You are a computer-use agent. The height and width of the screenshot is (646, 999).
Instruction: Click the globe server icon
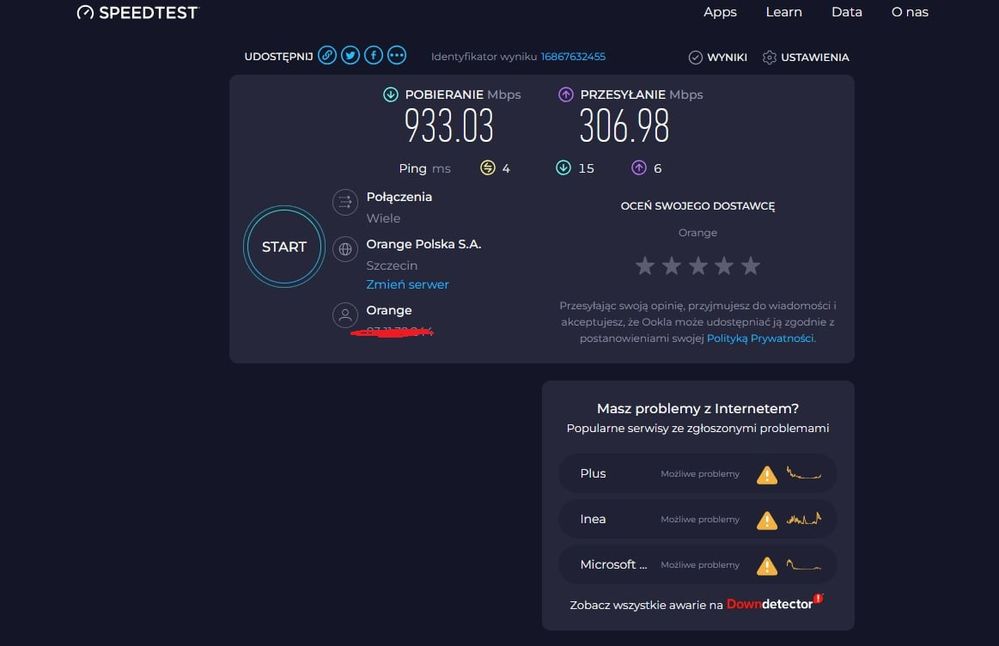(345, 249)
